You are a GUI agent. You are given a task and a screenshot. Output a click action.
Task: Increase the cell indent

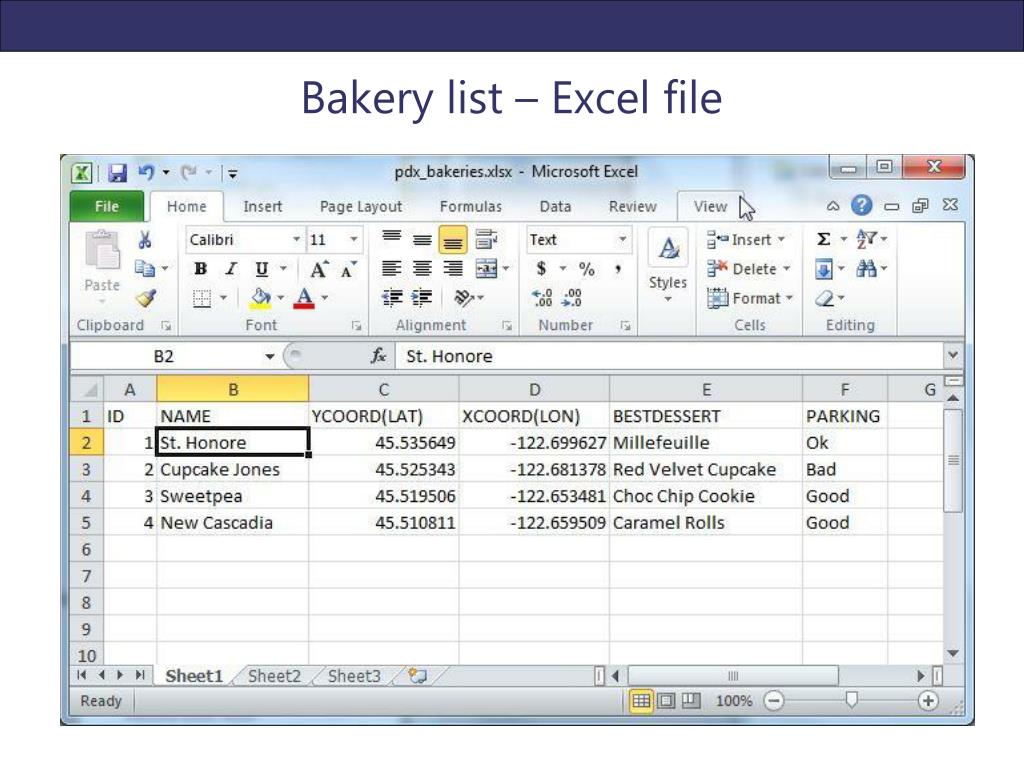click(422, 298)
